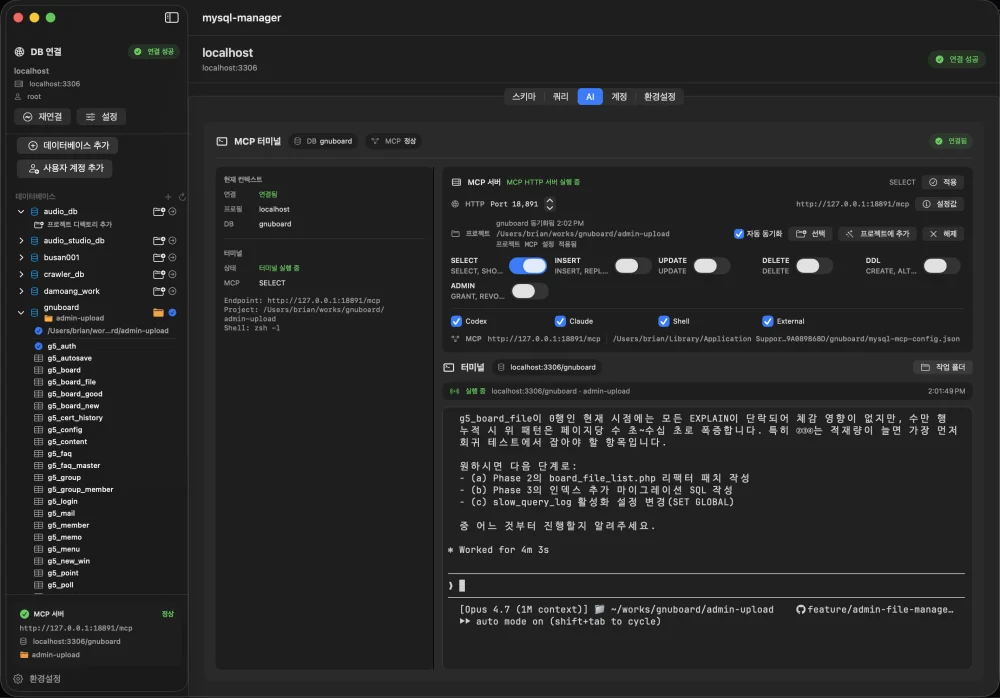The width and height of the screenshot is (1000, 698).
Task: Enable the INSERT permission switch
Action: coord(633,265)
